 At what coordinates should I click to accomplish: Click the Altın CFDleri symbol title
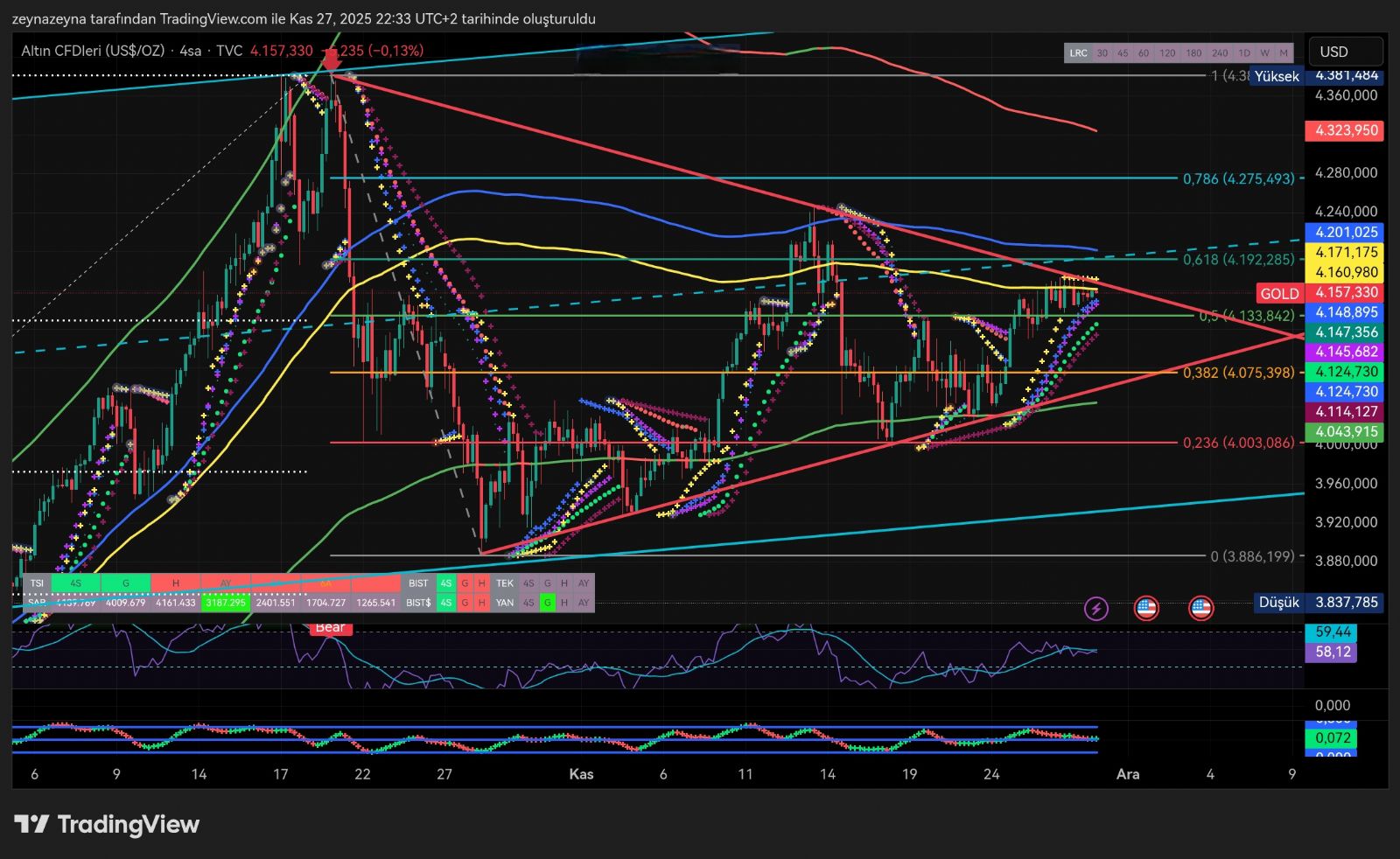93,51
